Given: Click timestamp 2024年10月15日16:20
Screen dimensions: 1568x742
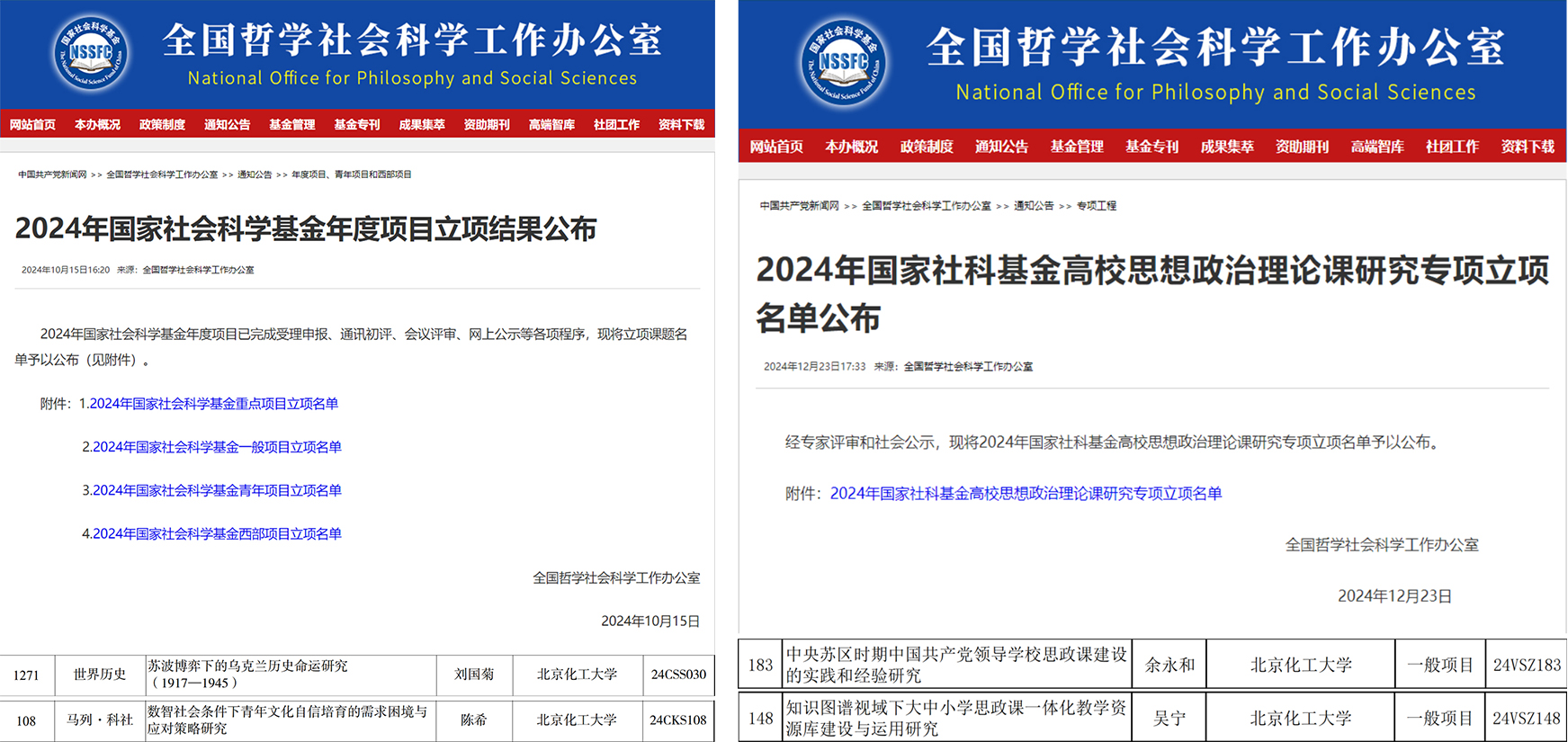Looking at the screenshot, I should pyautogui.click(x=66, y=270).
